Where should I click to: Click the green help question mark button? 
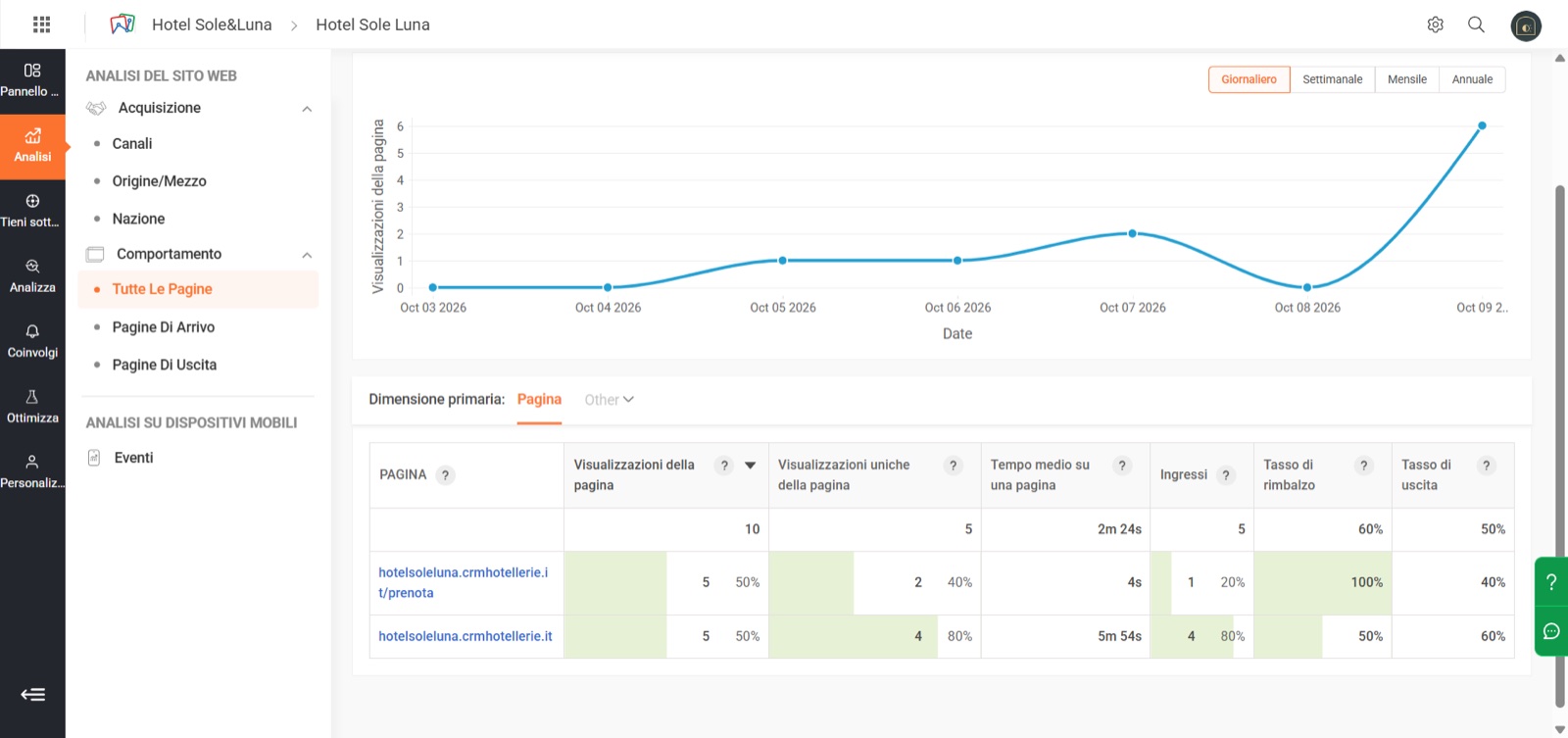(x=1551, y=582)
